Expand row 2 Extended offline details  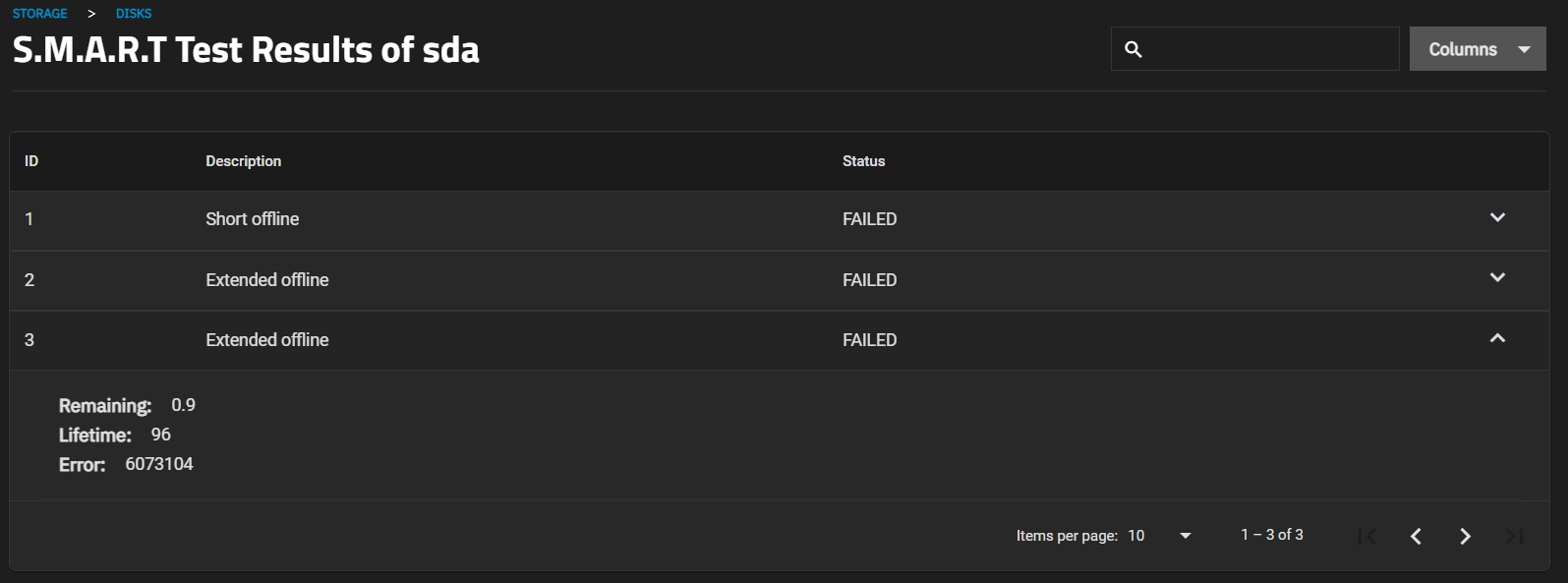click(x=1497, y=278)
